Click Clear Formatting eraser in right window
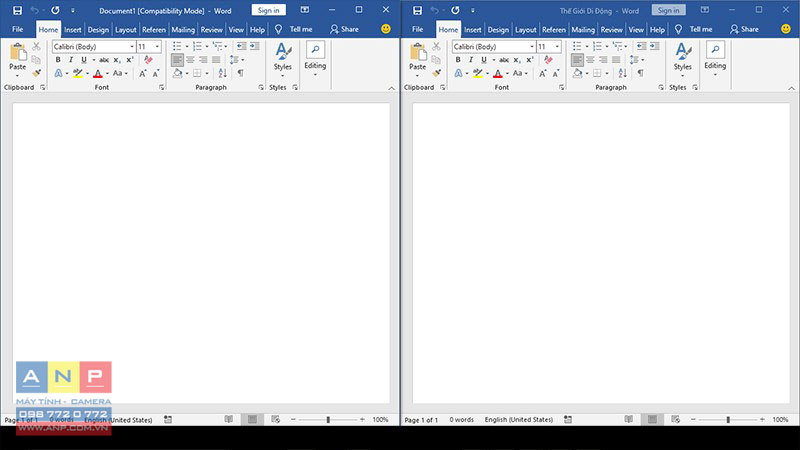800x450 pixels. click(x=548, y=60)
